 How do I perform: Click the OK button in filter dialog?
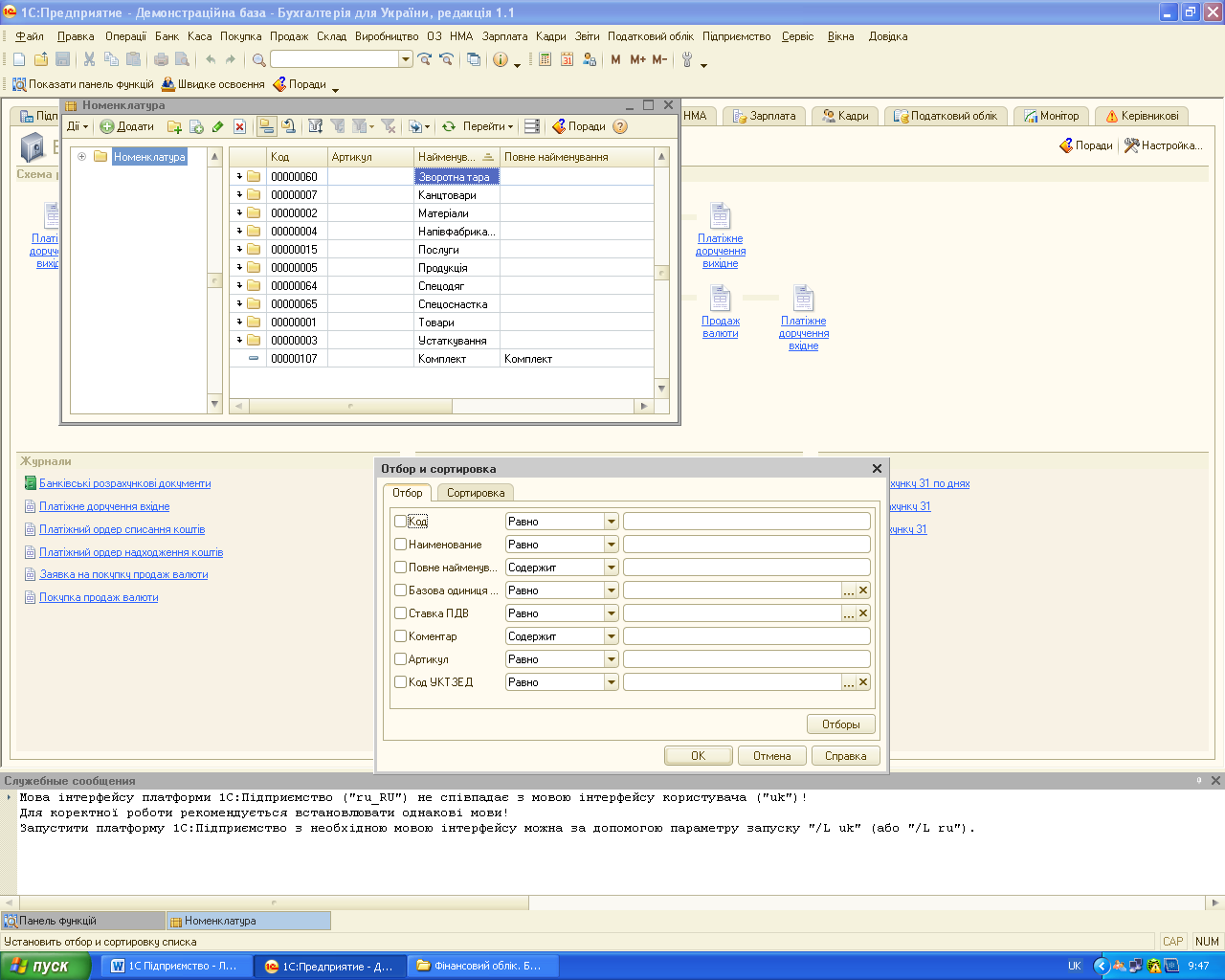point(699,756)
